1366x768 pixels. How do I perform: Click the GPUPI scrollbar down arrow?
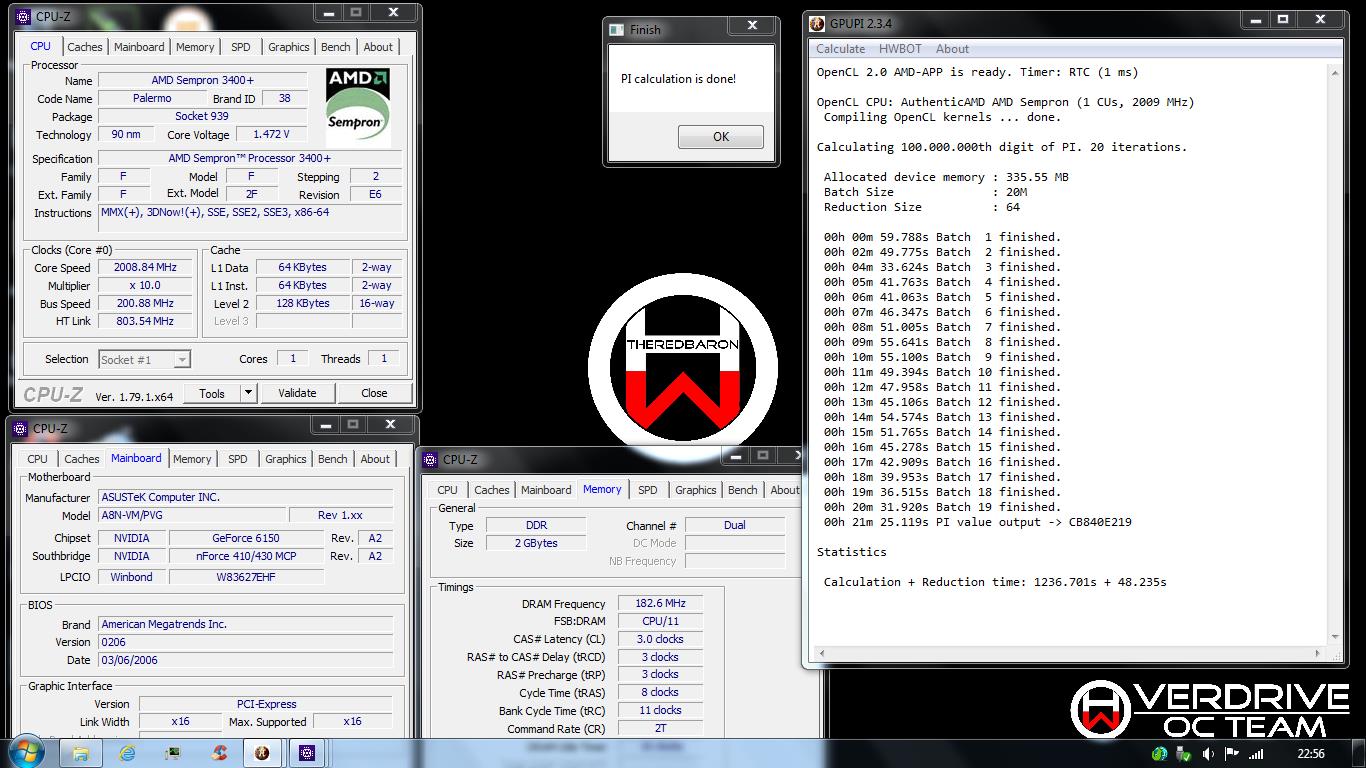[x=1336, y=638]
